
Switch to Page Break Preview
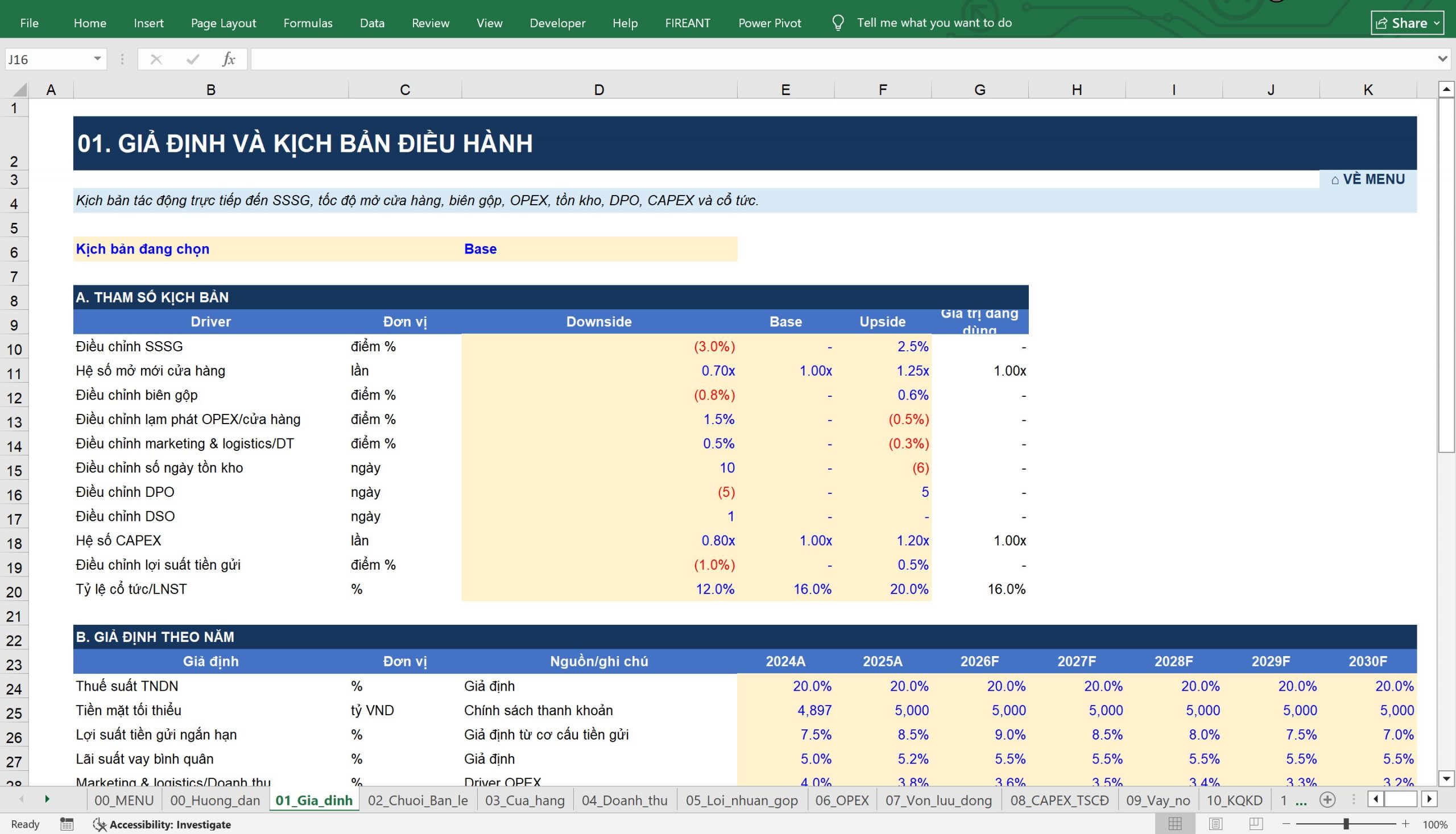(1255, 824)
